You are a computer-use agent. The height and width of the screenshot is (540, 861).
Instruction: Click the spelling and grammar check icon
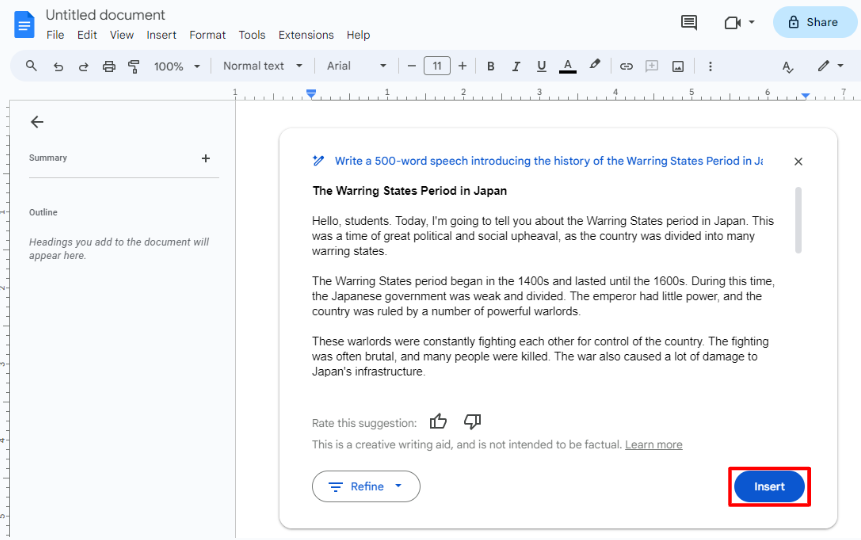(788, 67)
